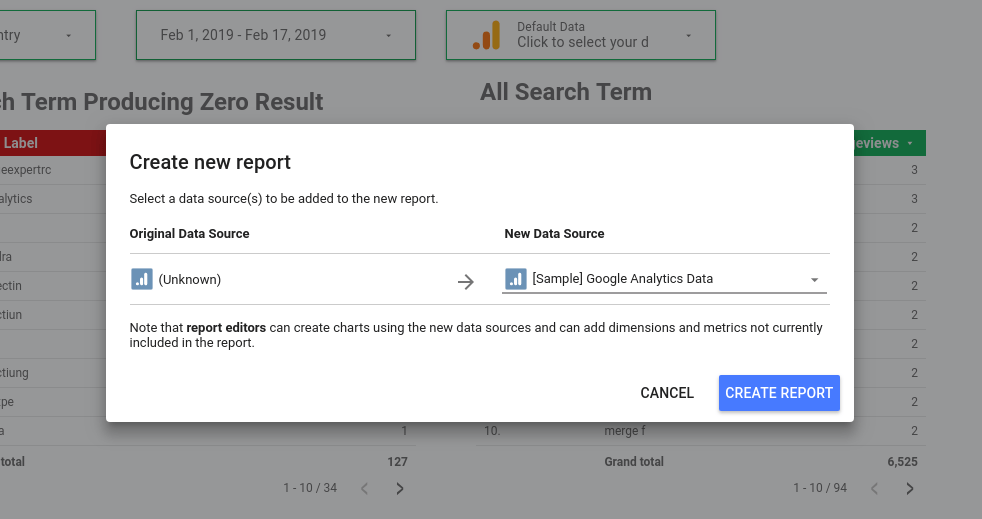Expand the Country filter dropdown arrow
Image resolution: width=982 pixels, height=519 pixels.
pyautogui.click(x=69, y=36)
